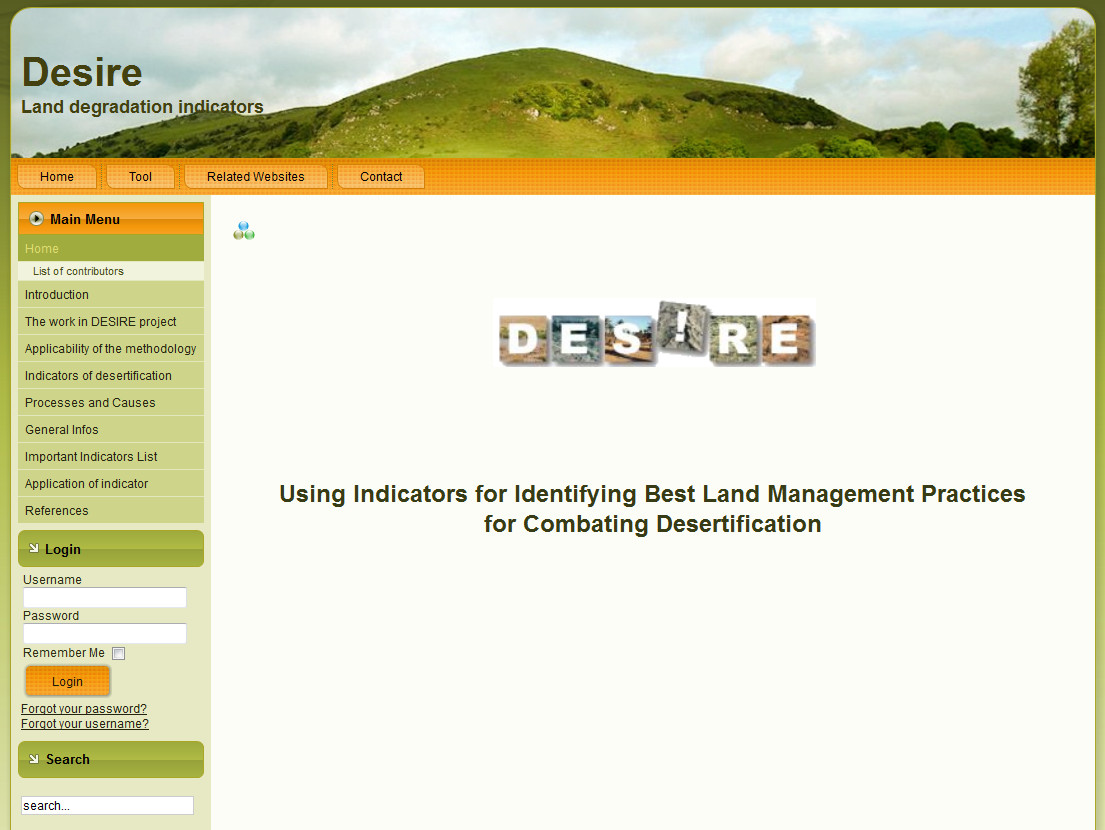Select Indicators of desertification menu item
This screenshot has width=1105, height=830.
coord(98,376)
